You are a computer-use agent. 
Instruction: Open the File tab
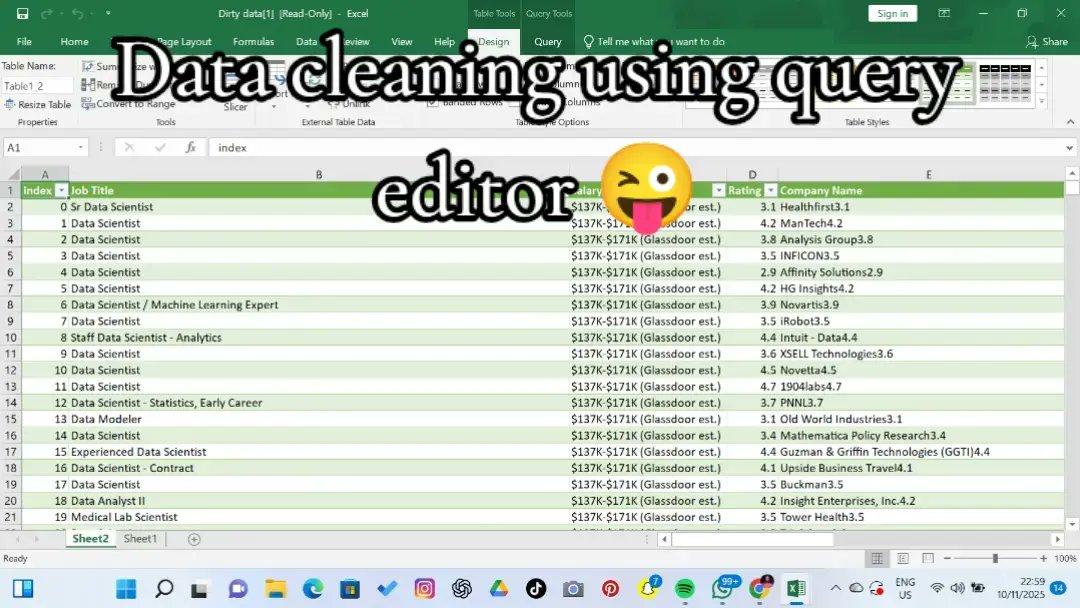(24, 41)
